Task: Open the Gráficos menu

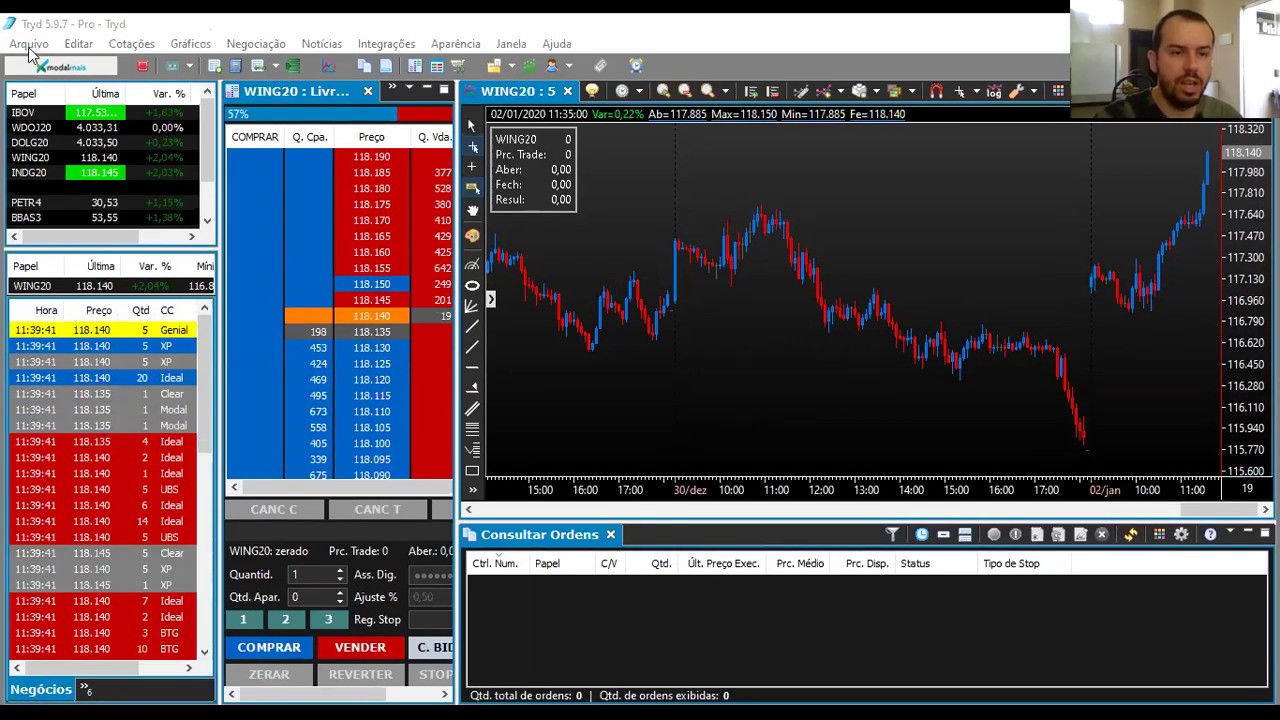Action: [x=190, y=44]
